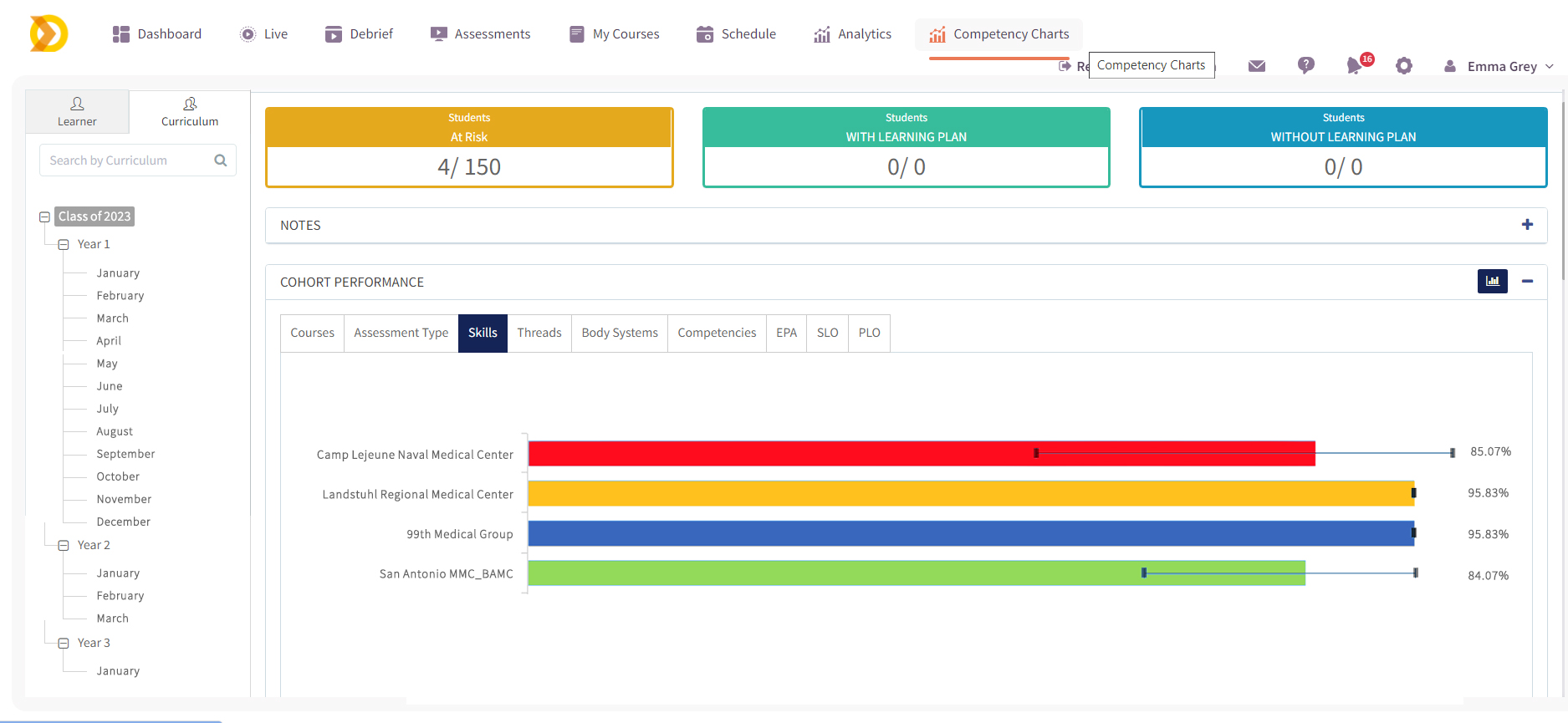Collapse the Class of 2023 node
Screen dimensions: 1568x723
(45, 217)
